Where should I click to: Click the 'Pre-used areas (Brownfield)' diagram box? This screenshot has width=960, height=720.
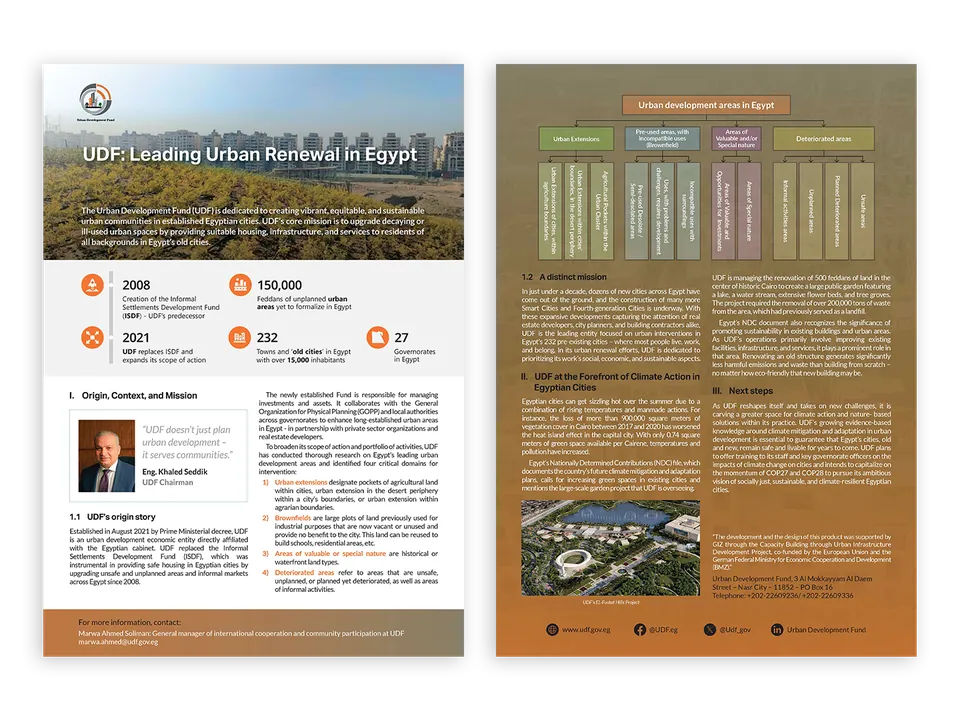pos(662,139)
